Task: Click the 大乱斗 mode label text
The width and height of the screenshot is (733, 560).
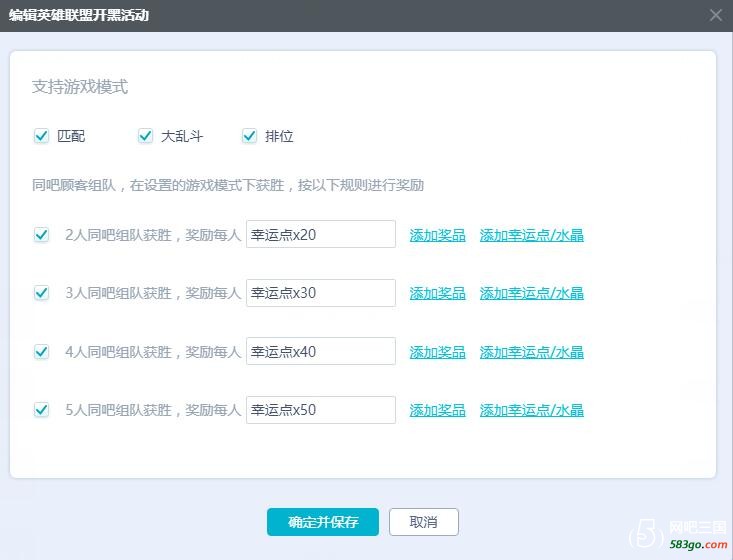Action: pos(182,136)
